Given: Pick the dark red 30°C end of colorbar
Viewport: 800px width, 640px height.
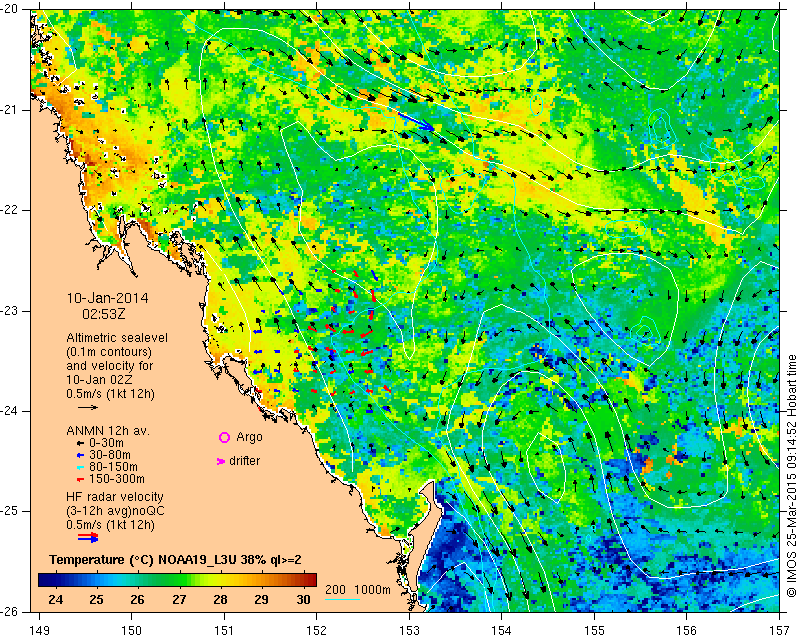Looking at the screenshot, I should (x=312, y=580).
